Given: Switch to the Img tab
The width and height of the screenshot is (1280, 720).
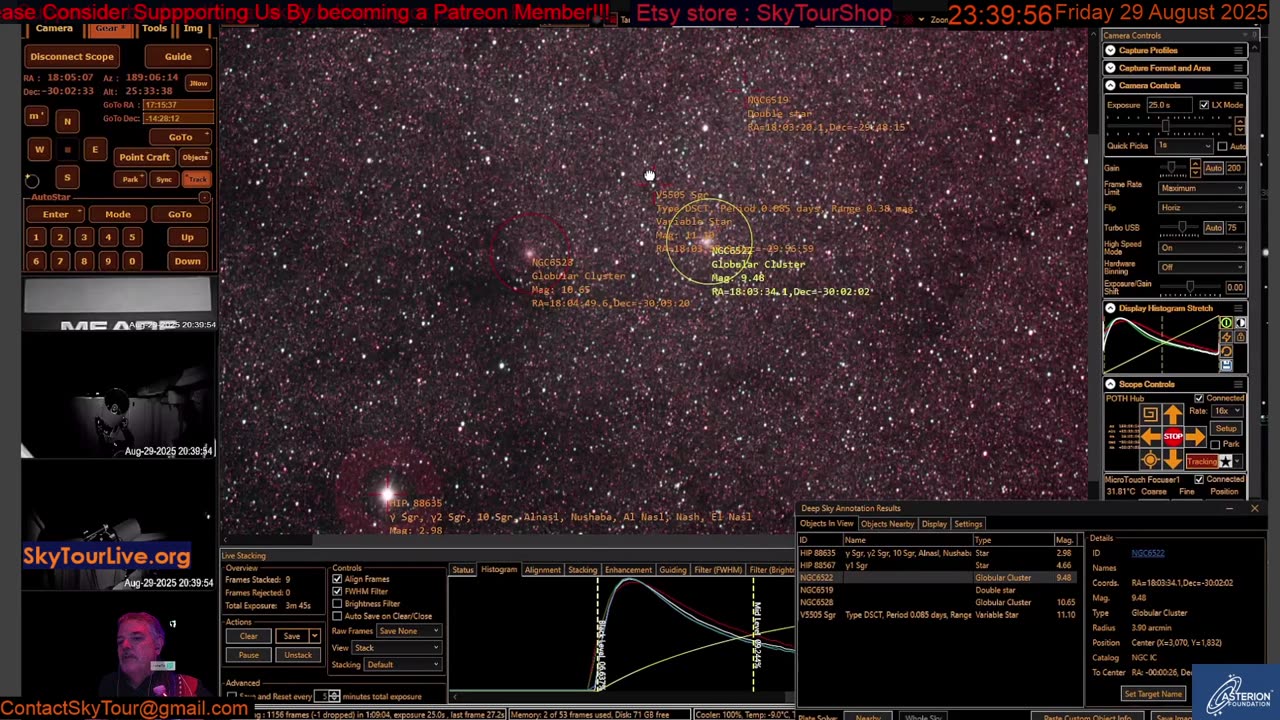Looking at the screenshot, I should (x=193, y=28).
